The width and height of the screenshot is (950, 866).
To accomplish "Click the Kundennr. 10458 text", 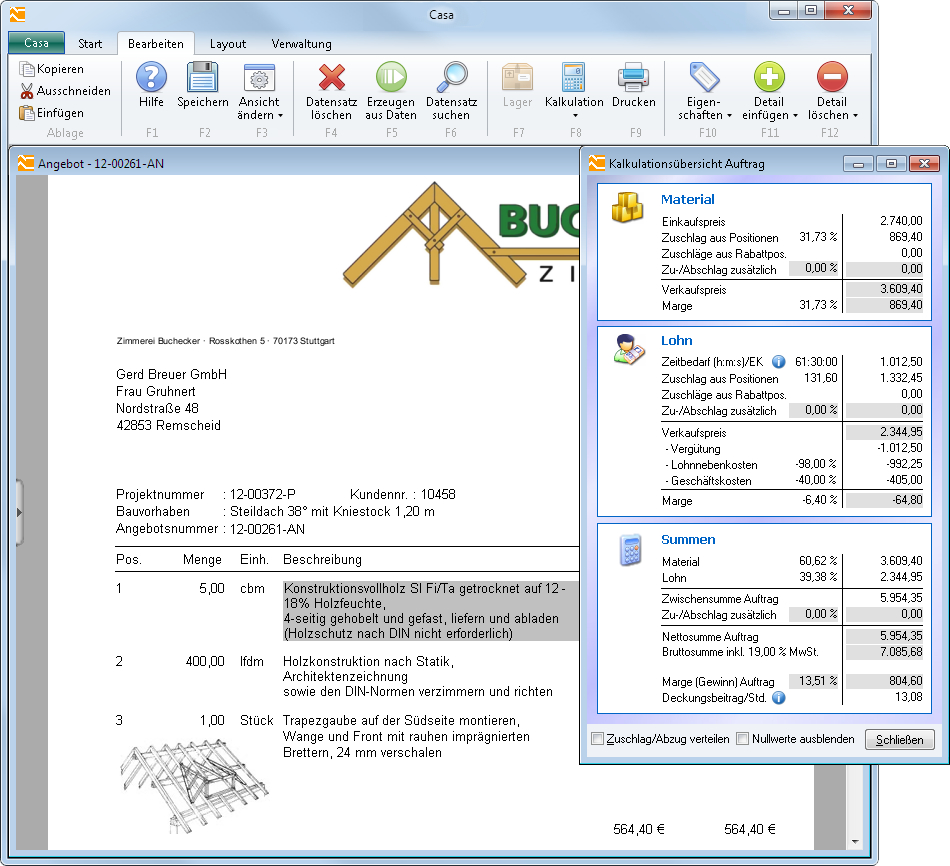I will [402, 495].
